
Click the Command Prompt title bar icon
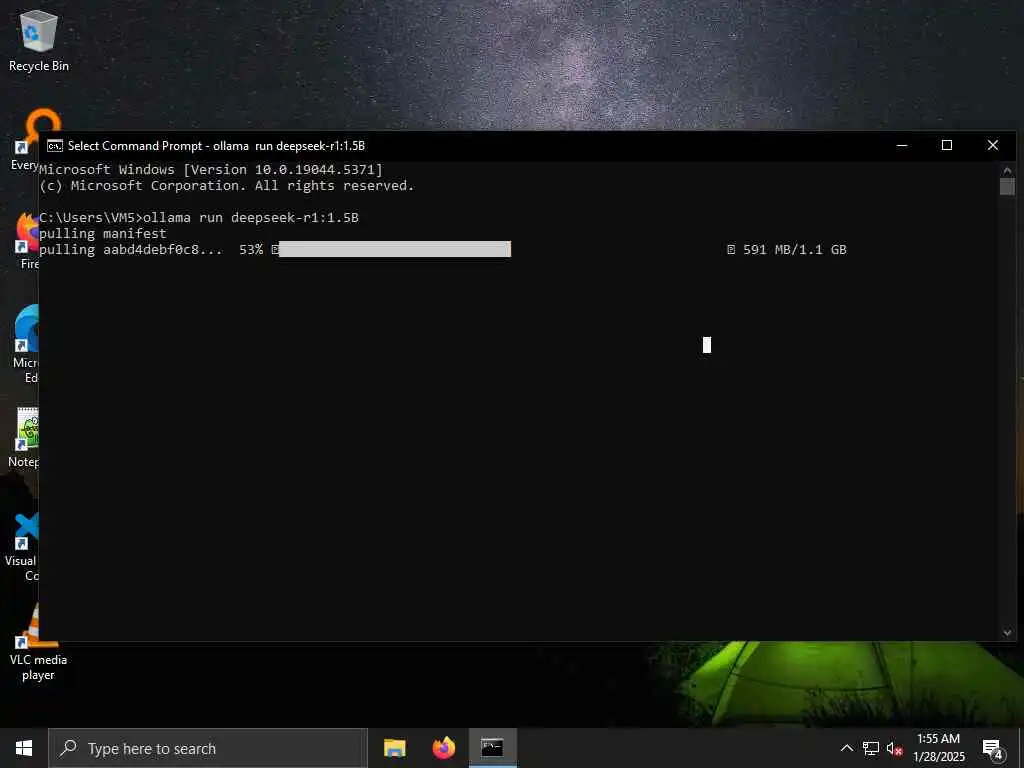pyautogui.click(x=55, y=146)
